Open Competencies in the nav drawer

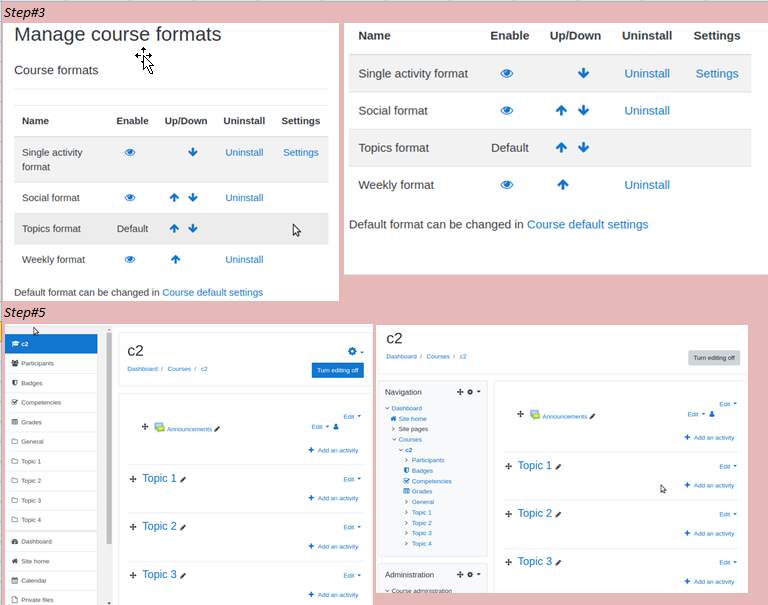(x=41, y=402)
